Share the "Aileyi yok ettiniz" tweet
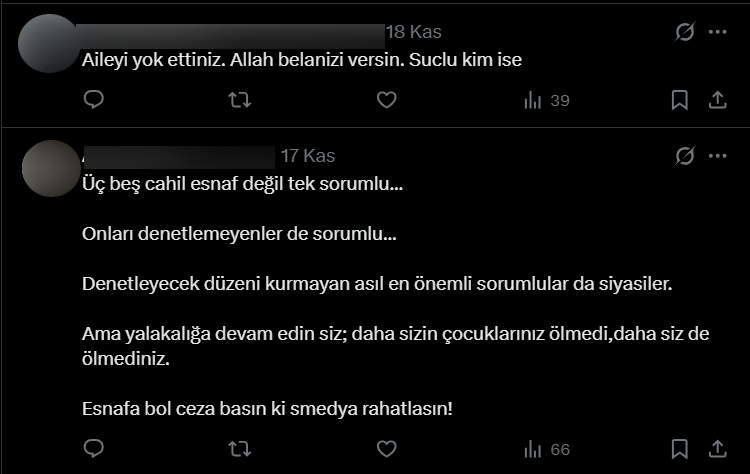Viewport: 750px width, 474px height. (717, 100)
